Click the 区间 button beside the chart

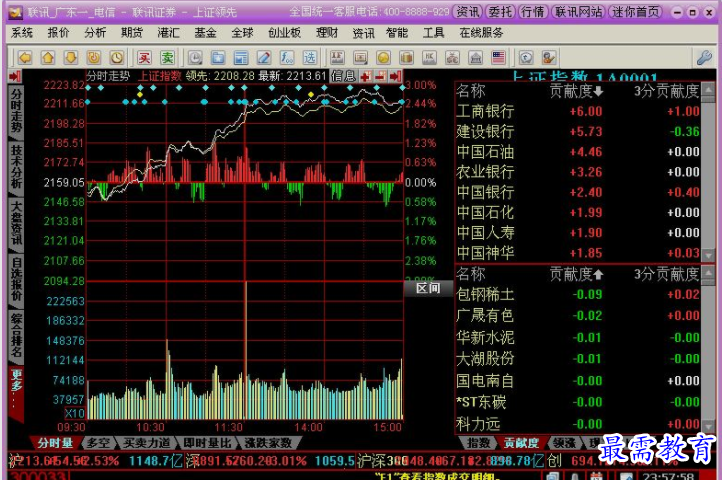pos(428,288)
